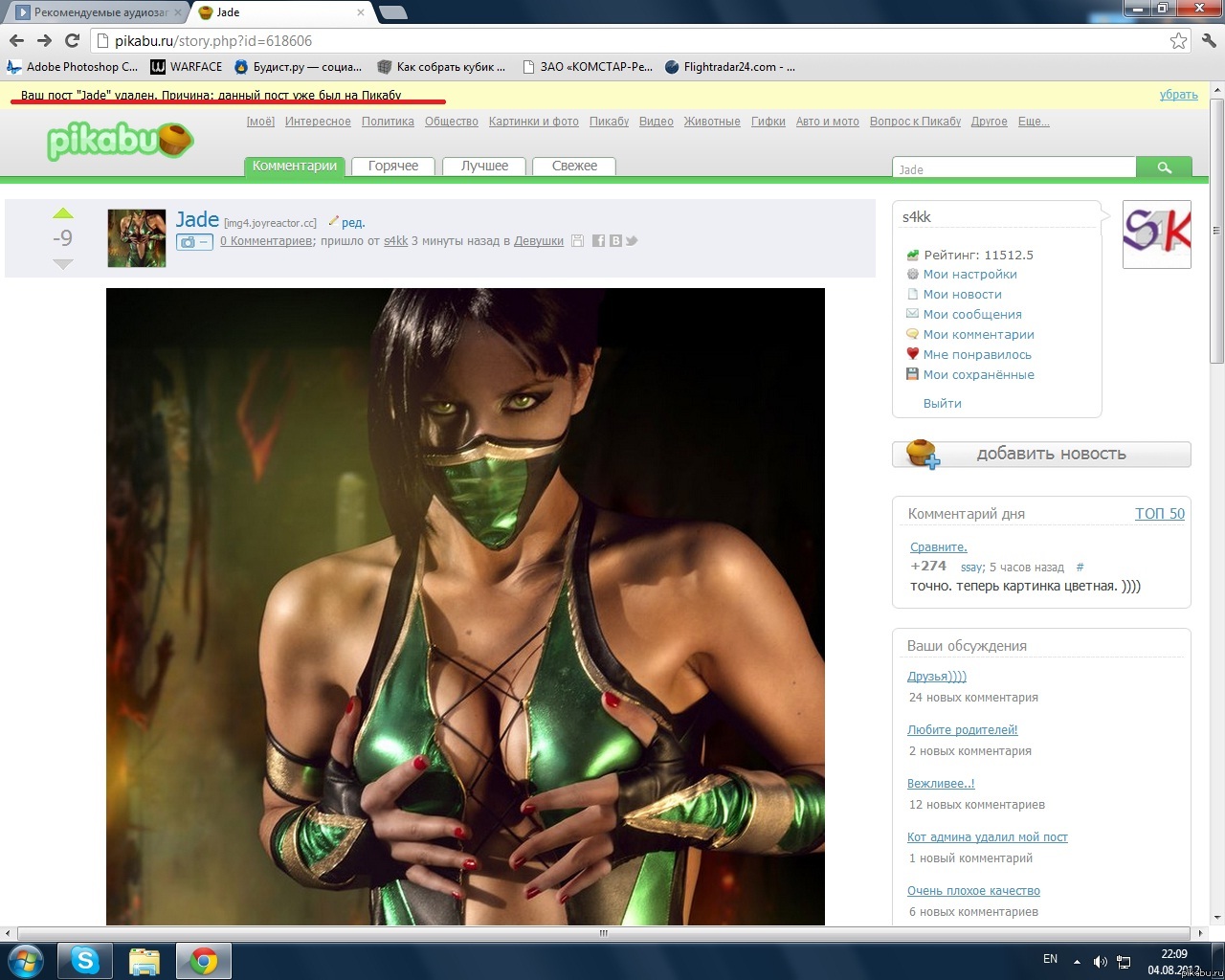The height and width of the screenshot is (980, 1225).
Task: Open Skype from the Windows taskbar
Action: (85, 960)
